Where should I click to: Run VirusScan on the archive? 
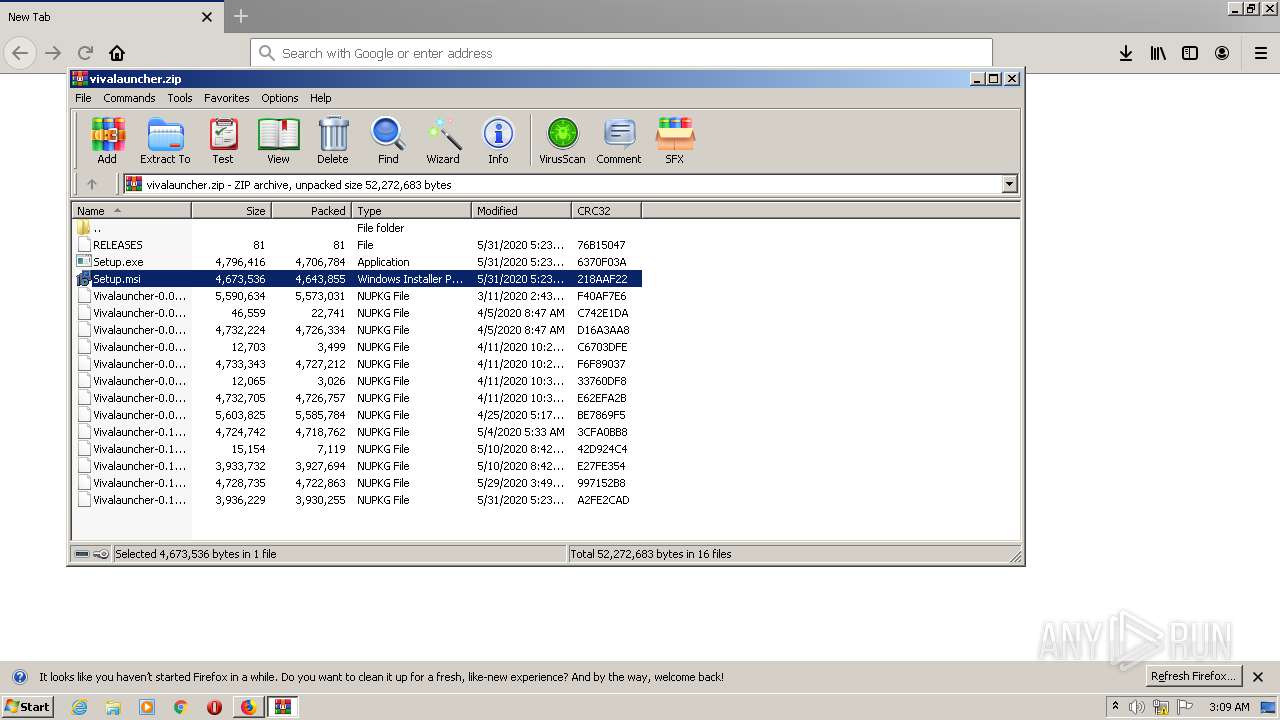pyautogui.click(x=562, y=140)
